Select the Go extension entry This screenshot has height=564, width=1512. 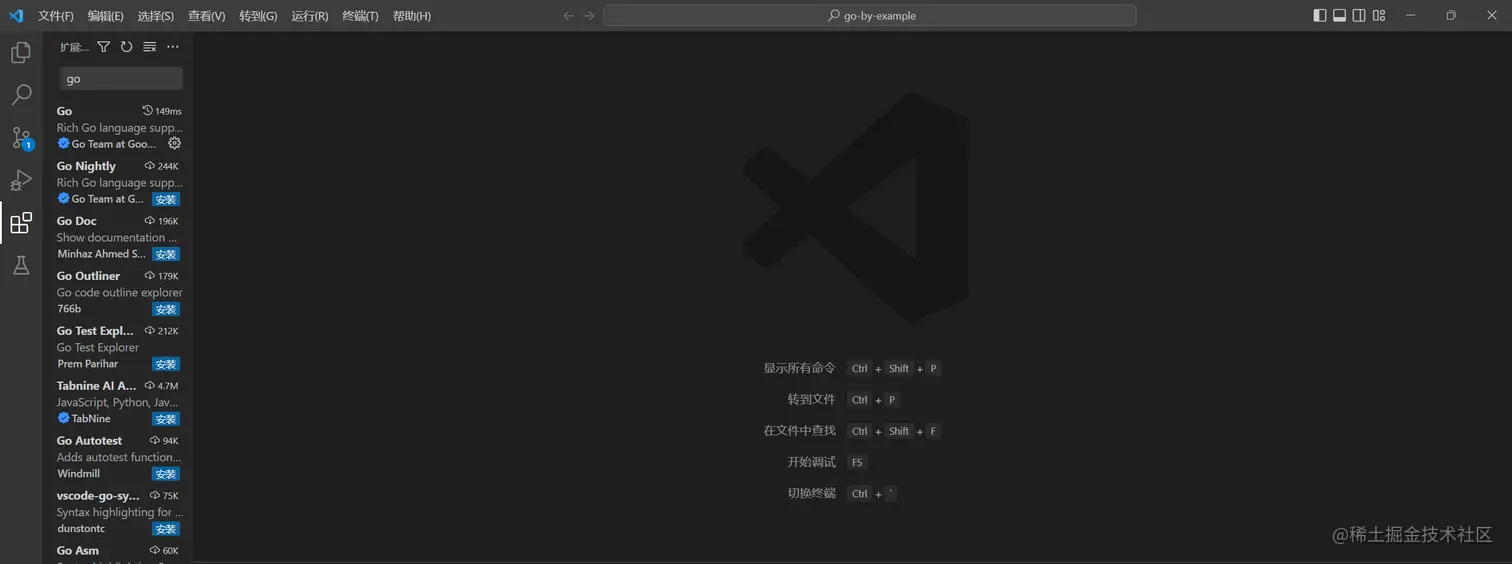pos(118,127)
